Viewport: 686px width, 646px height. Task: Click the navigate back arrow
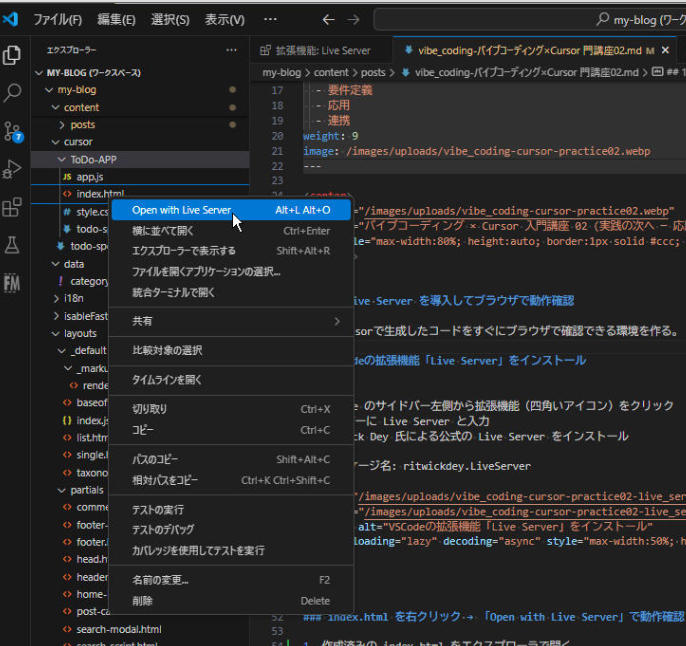(328, 19)
